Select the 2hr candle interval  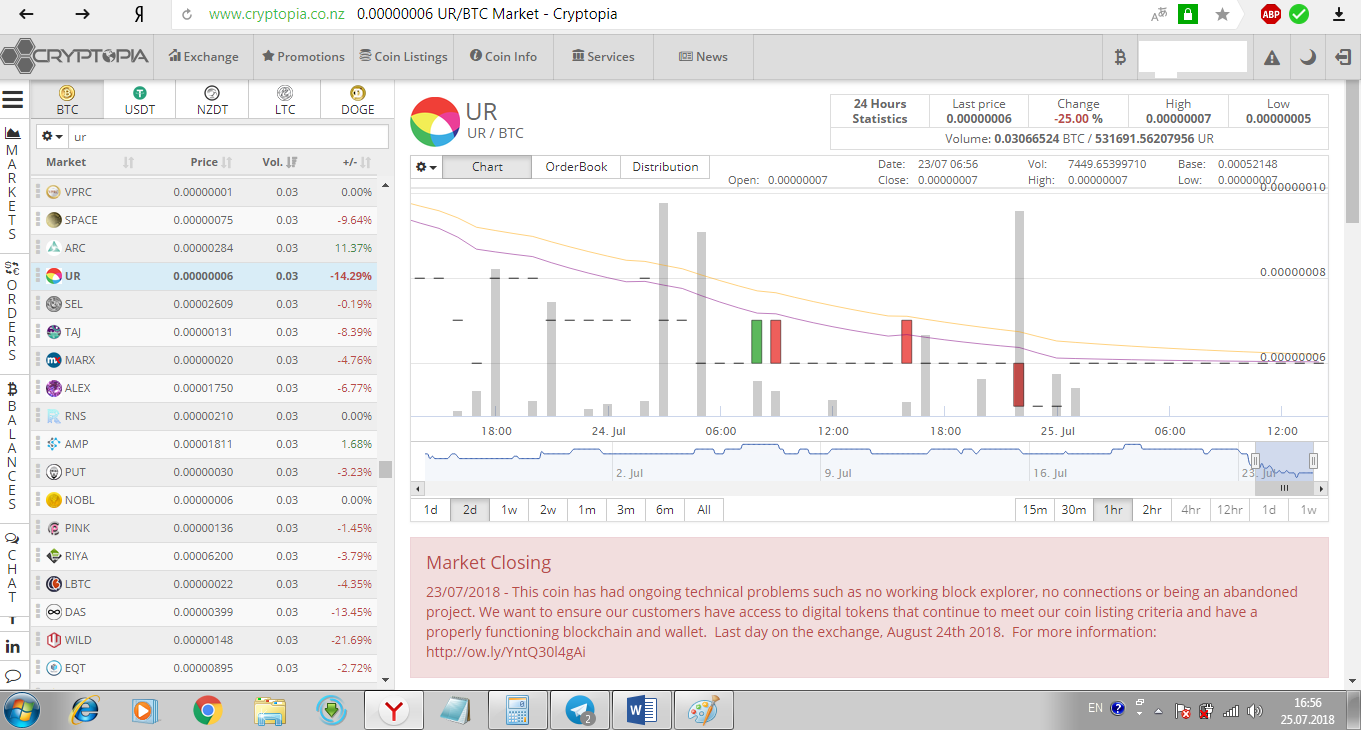(1151, 510)
